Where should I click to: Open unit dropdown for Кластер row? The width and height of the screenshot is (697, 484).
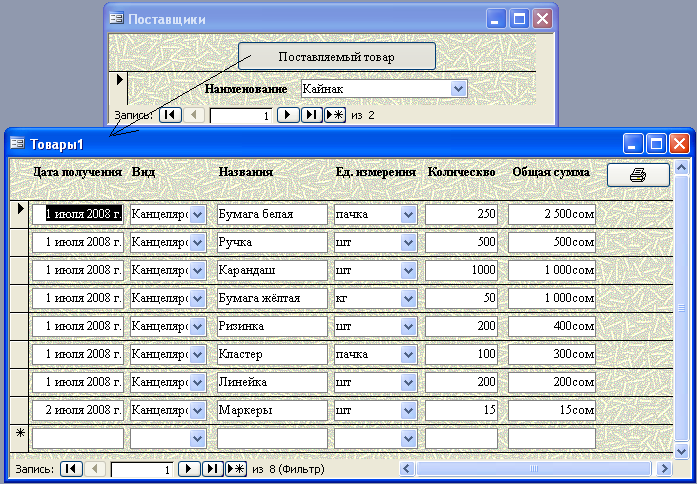pyautogui.click(x=408, y=354)
